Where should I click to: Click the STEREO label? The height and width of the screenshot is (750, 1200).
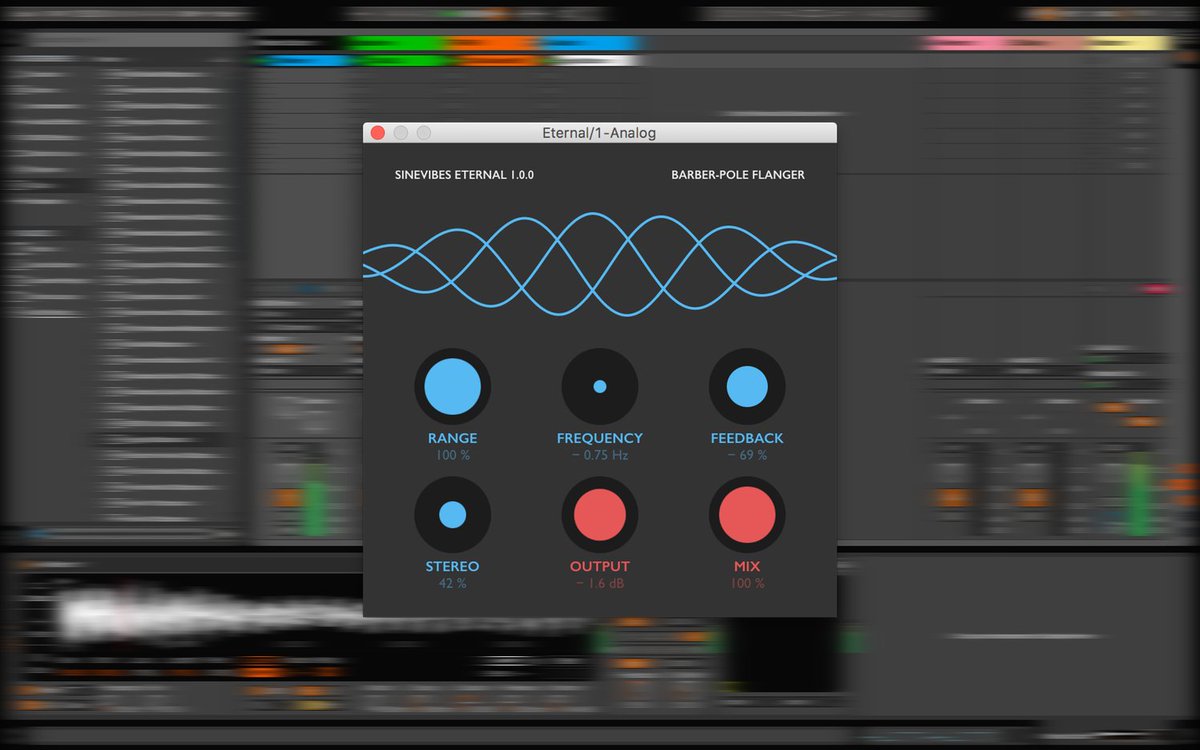[452, 566]
